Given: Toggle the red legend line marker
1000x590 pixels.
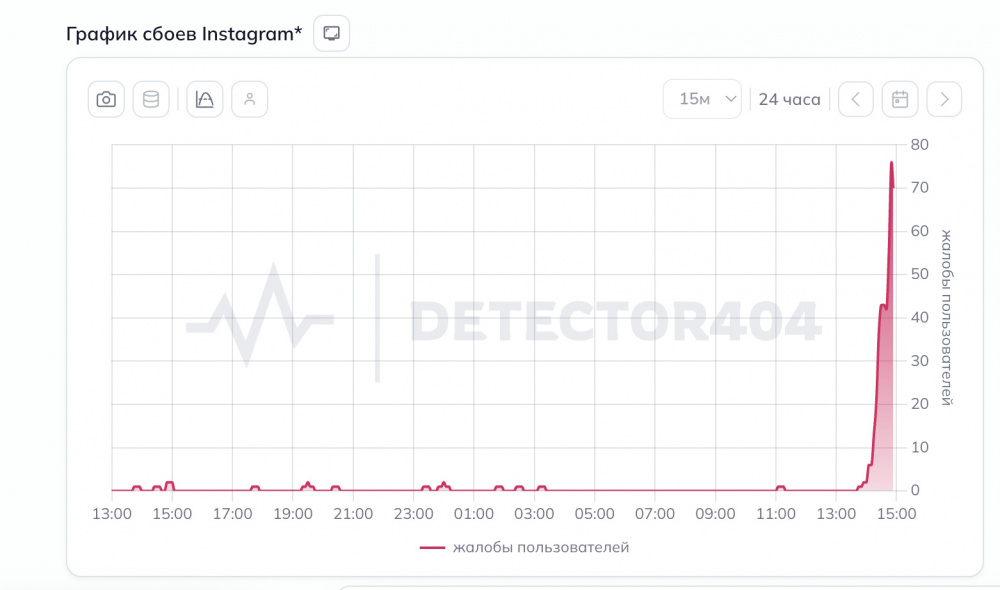Looking at the screenshot, I should pyautogui.click(x=432, y=547).
